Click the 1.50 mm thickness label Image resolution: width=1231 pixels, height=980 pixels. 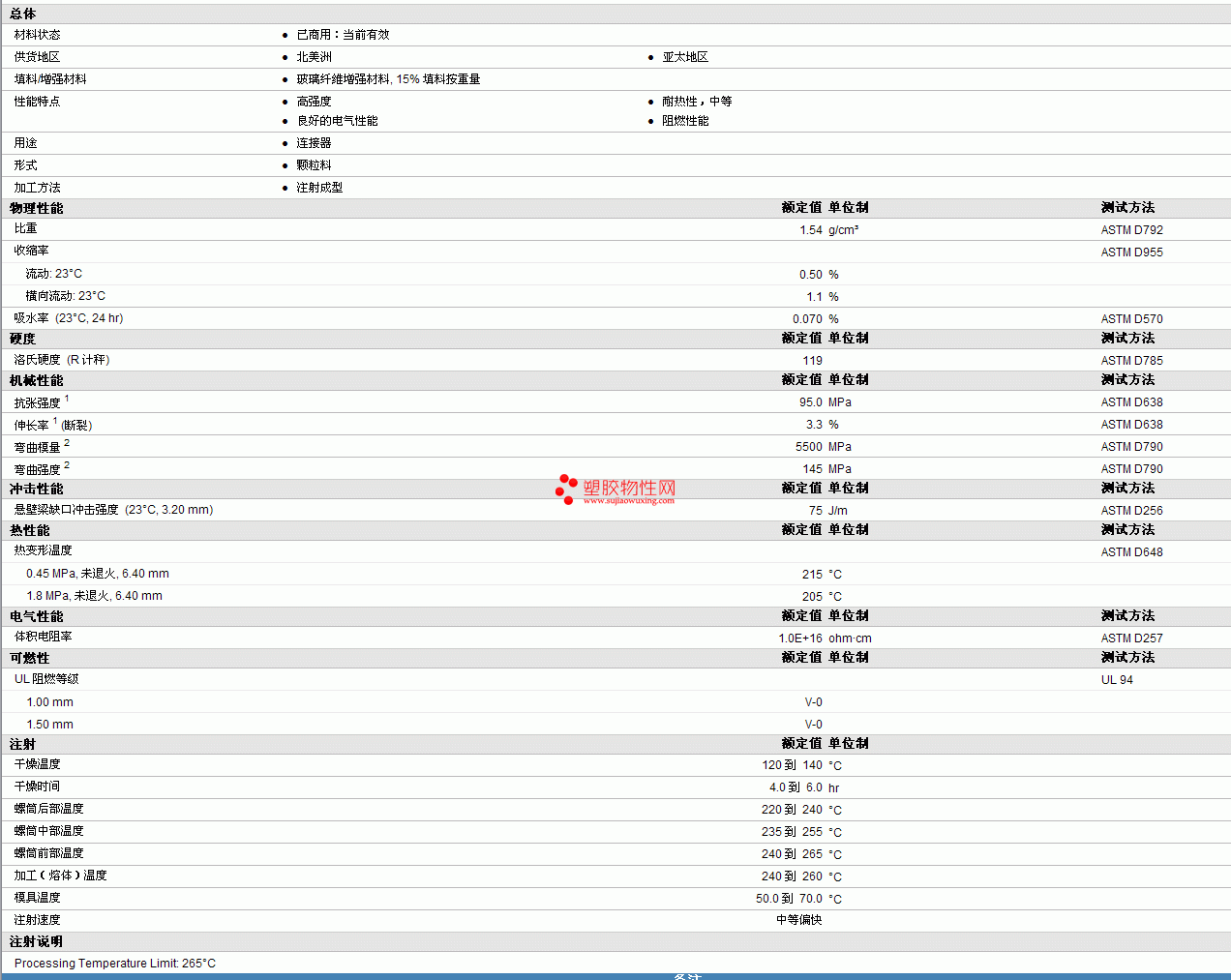pos(49,725)
